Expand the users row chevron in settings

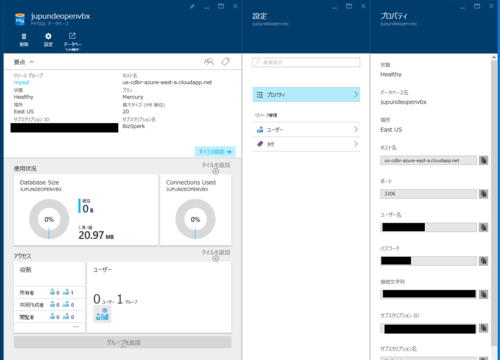(x=356, y=129)
